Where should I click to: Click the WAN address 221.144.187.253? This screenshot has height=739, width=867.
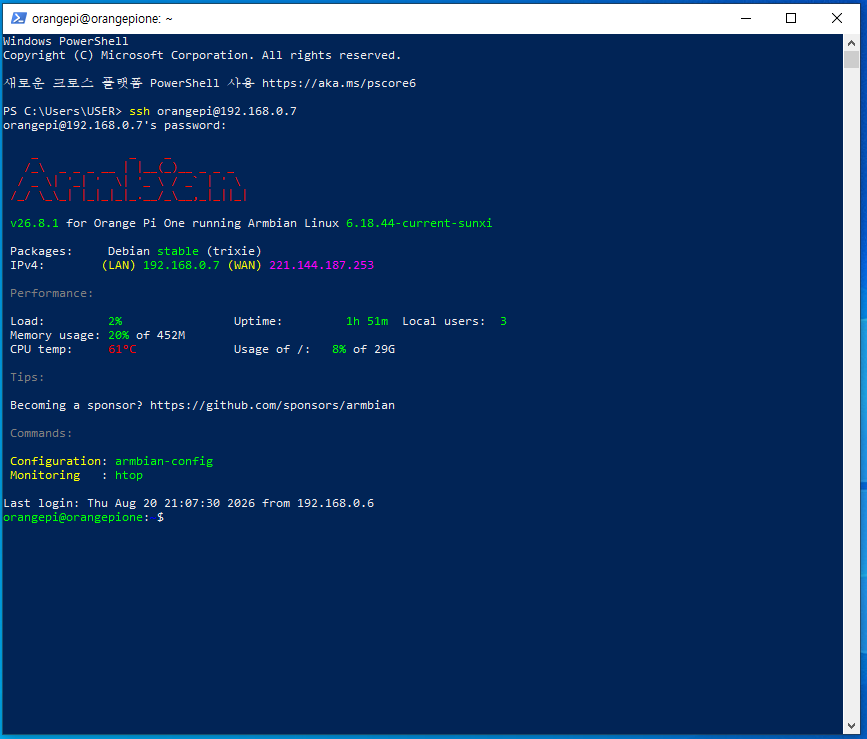[322, 265]
